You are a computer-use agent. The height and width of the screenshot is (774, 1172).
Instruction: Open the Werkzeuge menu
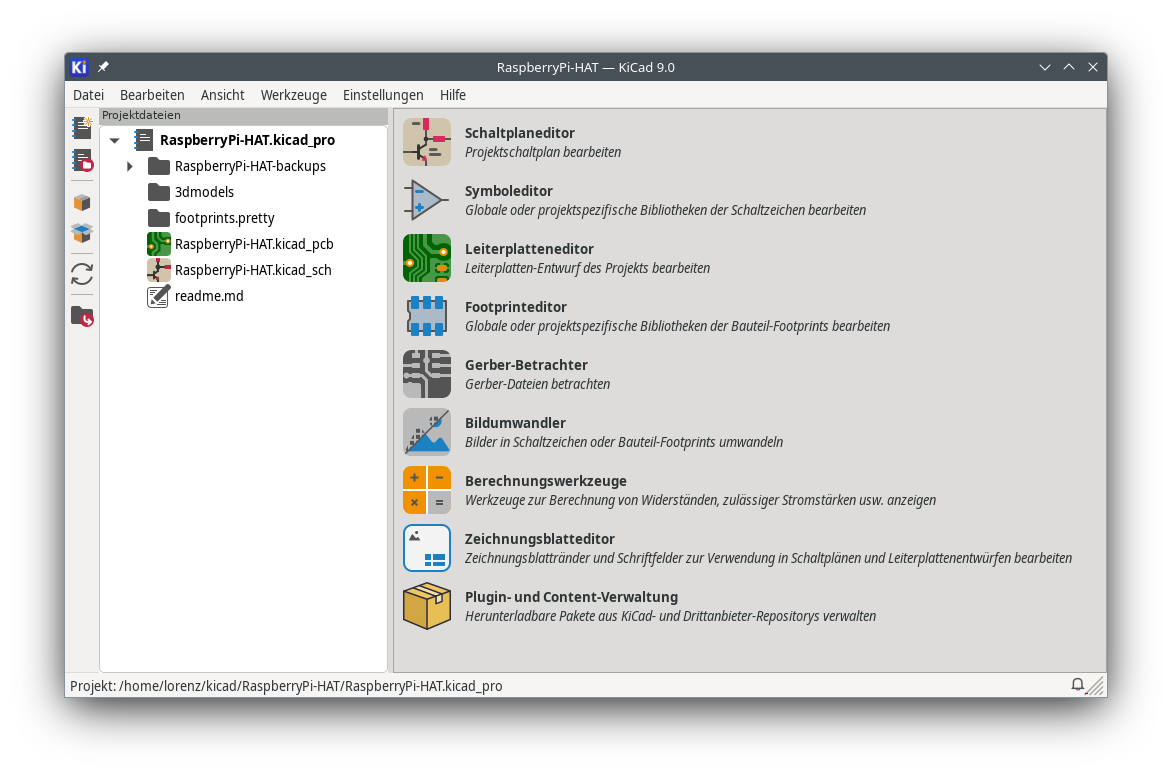click(x=293, y=95)
